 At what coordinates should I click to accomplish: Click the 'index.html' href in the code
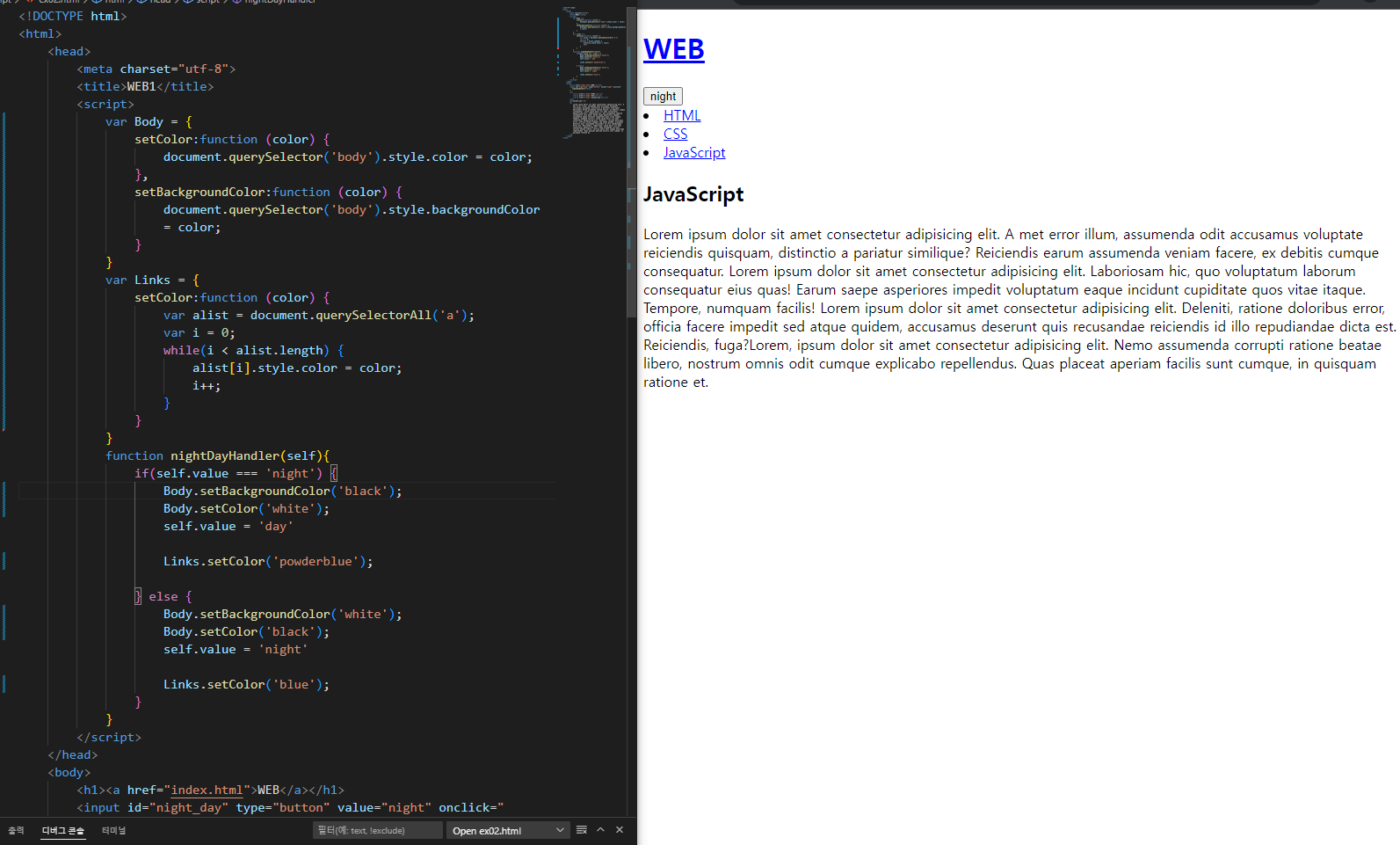pyautogui.click(x=207, y=790)
